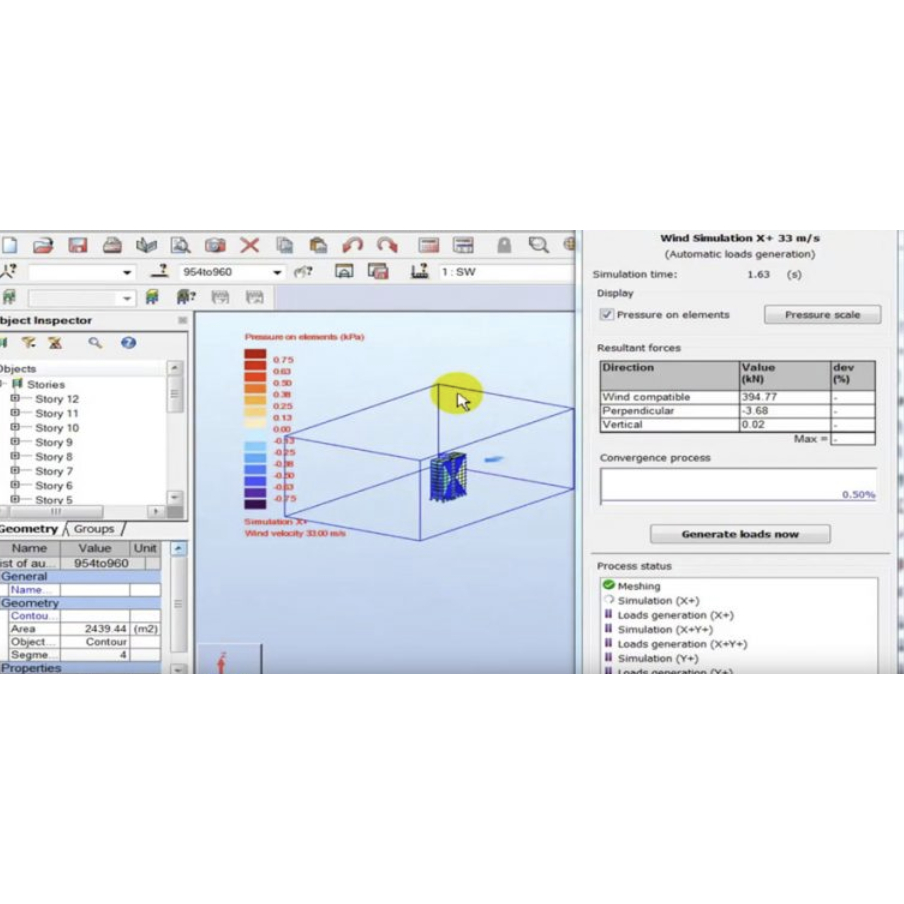Viewport: 904px width, 904px height.
Task: Click the Print icon in toolbar
Action: 112,245
